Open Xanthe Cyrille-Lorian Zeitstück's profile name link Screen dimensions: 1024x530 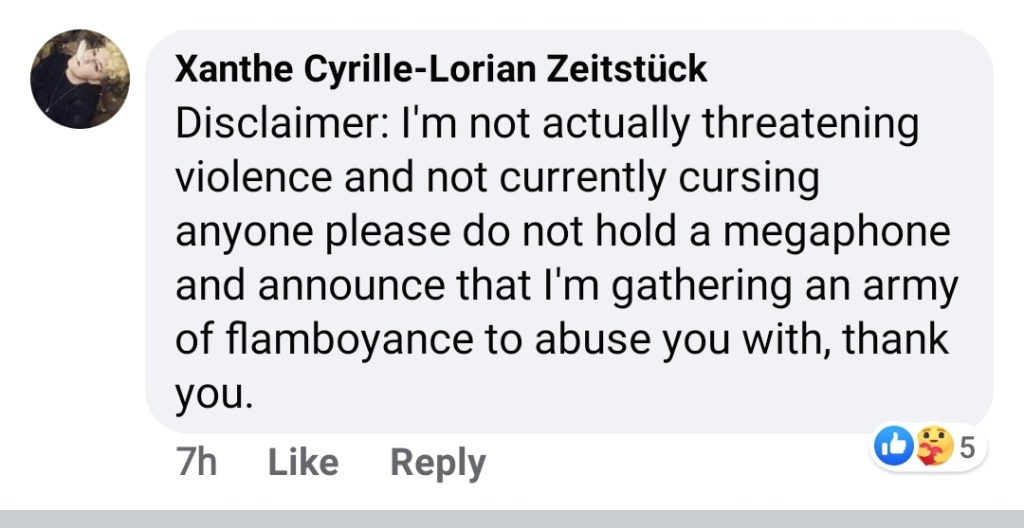[440, 69]
